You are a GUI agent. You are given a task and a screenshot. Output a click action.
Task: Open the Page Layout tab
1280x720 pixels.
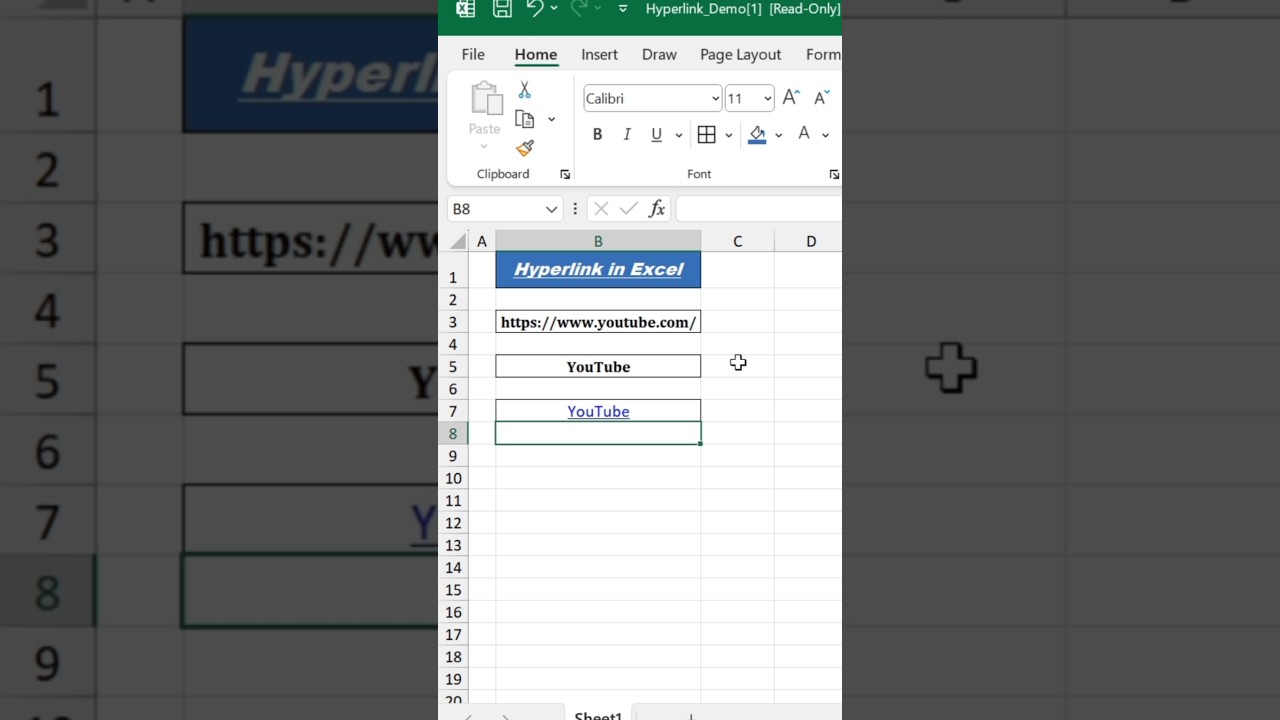[741, 55]
